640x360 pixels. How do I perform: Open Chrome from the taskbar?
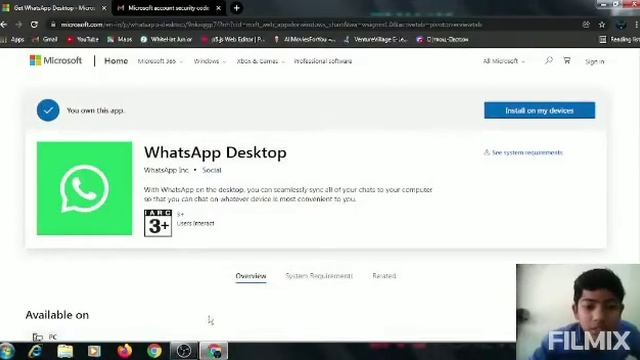154,351
